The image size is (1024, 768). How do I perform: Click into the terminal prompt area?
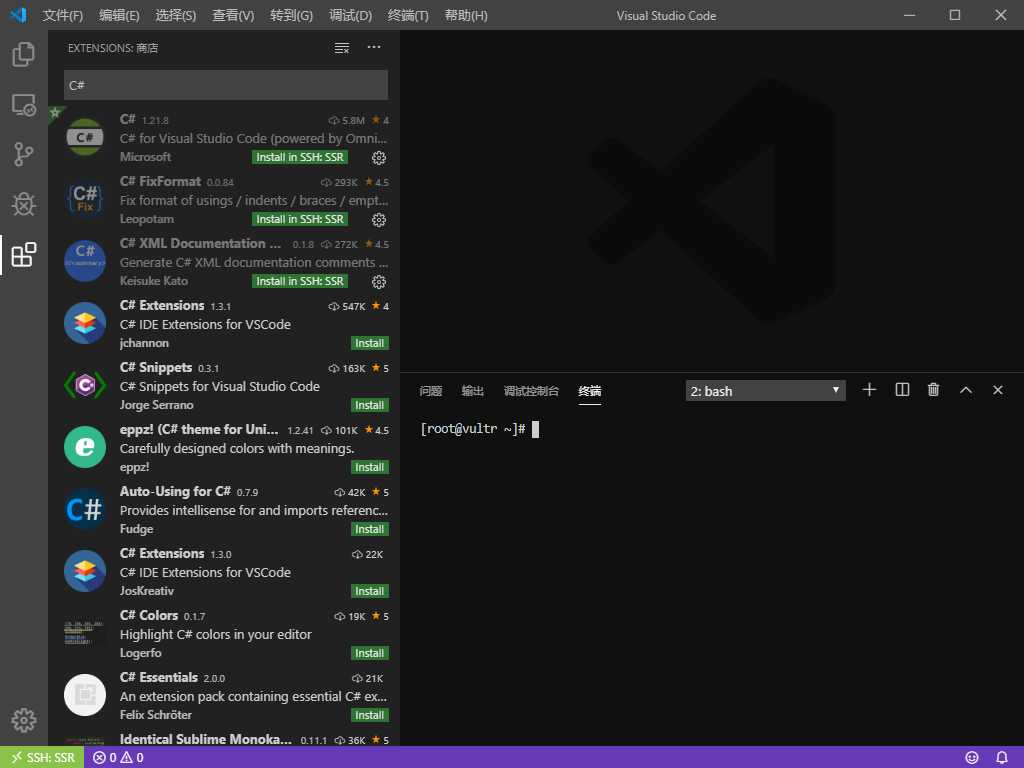pyautogui.click(x=712, y=581)
